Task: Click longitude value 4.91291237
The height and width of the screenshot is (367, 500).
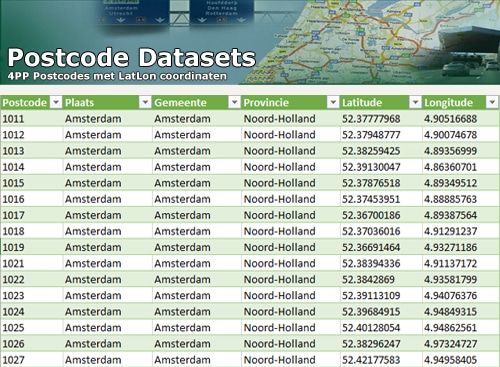Action: pos(451,231)
